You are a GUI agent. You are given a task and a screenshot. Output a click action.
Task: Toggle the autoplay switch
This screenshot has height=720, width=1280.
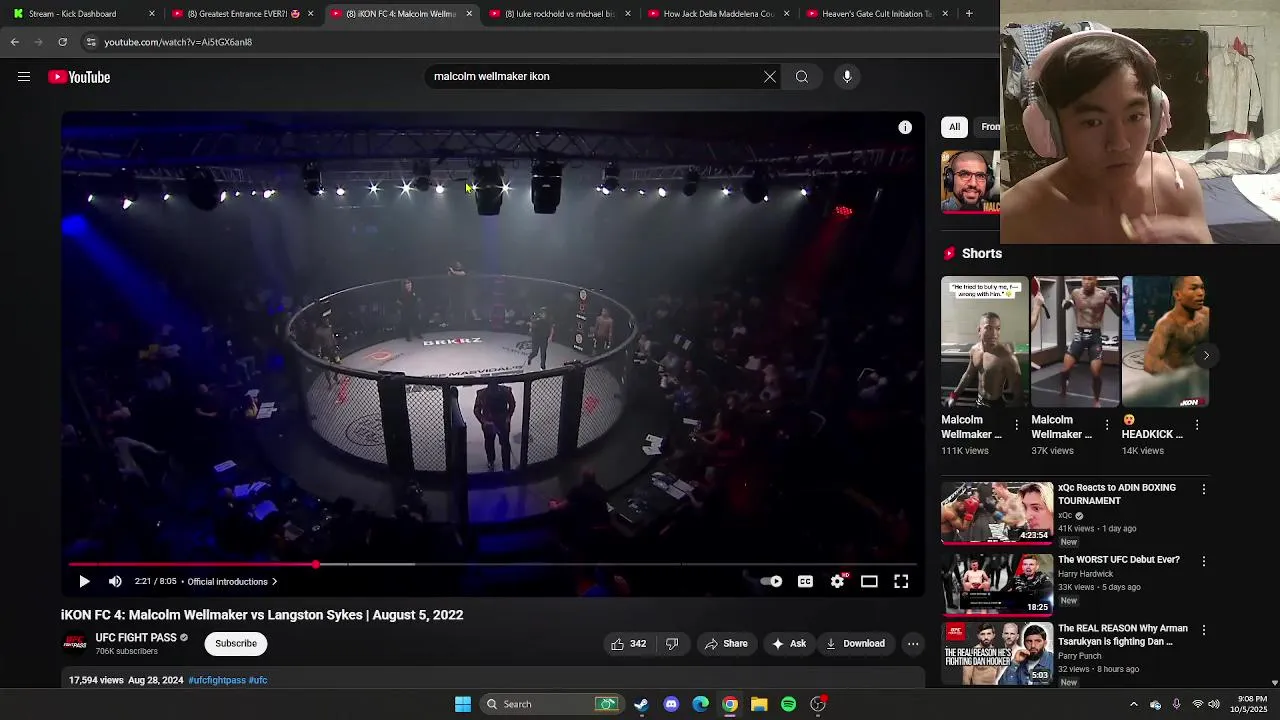pos(771,581)
